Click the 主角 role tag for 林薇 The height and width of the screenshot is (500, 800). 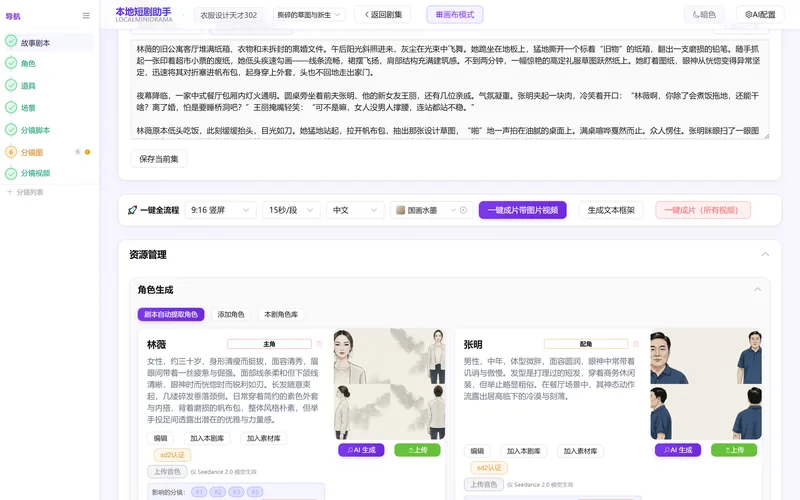coord(269,344)
